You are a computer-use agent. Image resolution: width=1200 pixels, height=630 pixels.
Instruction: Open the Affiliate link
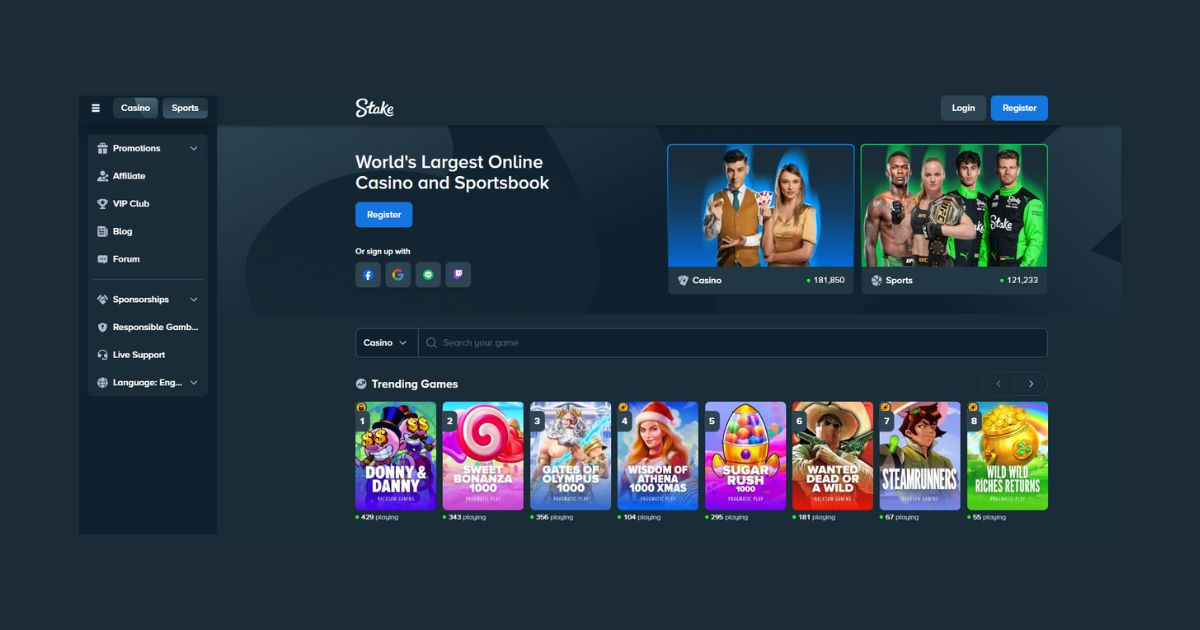pyautogui.click(x=128, y=176)
